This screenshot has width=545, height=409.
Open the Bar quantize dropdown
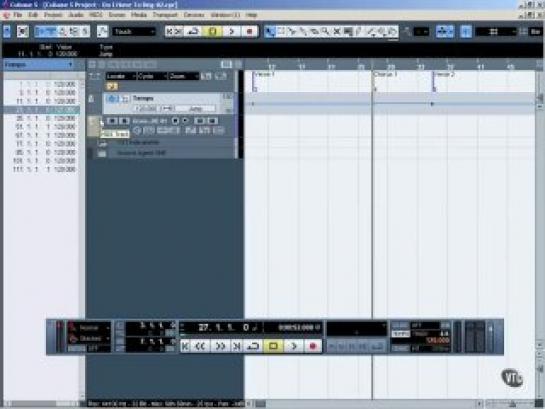[x=535, y=32]
